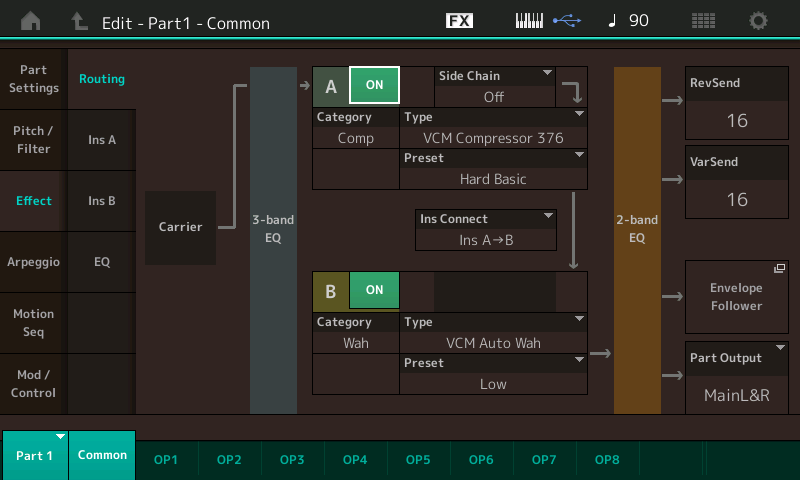This screenshot has height=480, width=800.
Task: Open the Part Output dropdown
Action: coord(737,377)
